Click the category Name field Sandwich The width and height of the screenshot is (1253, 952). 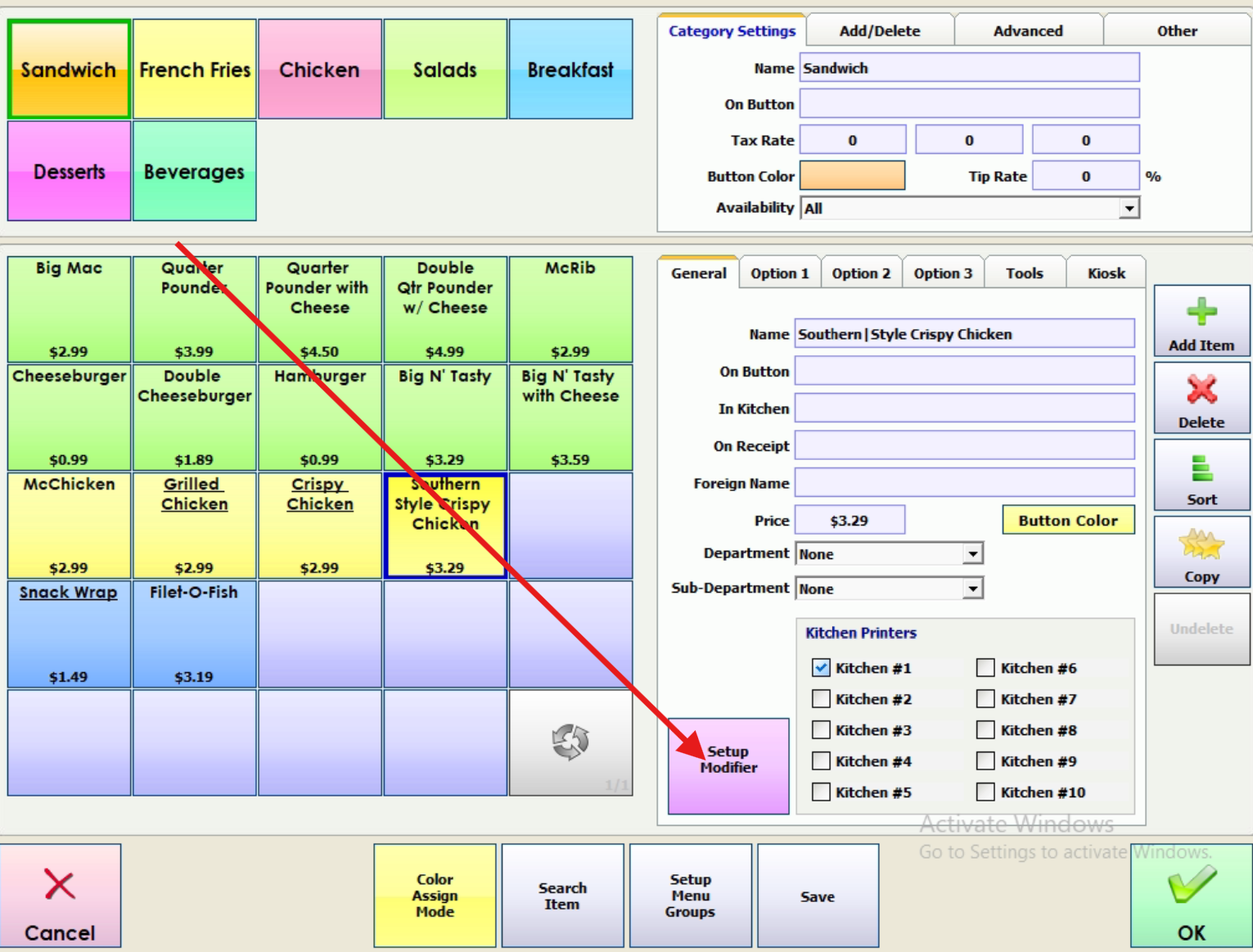(x=969, y=68)
